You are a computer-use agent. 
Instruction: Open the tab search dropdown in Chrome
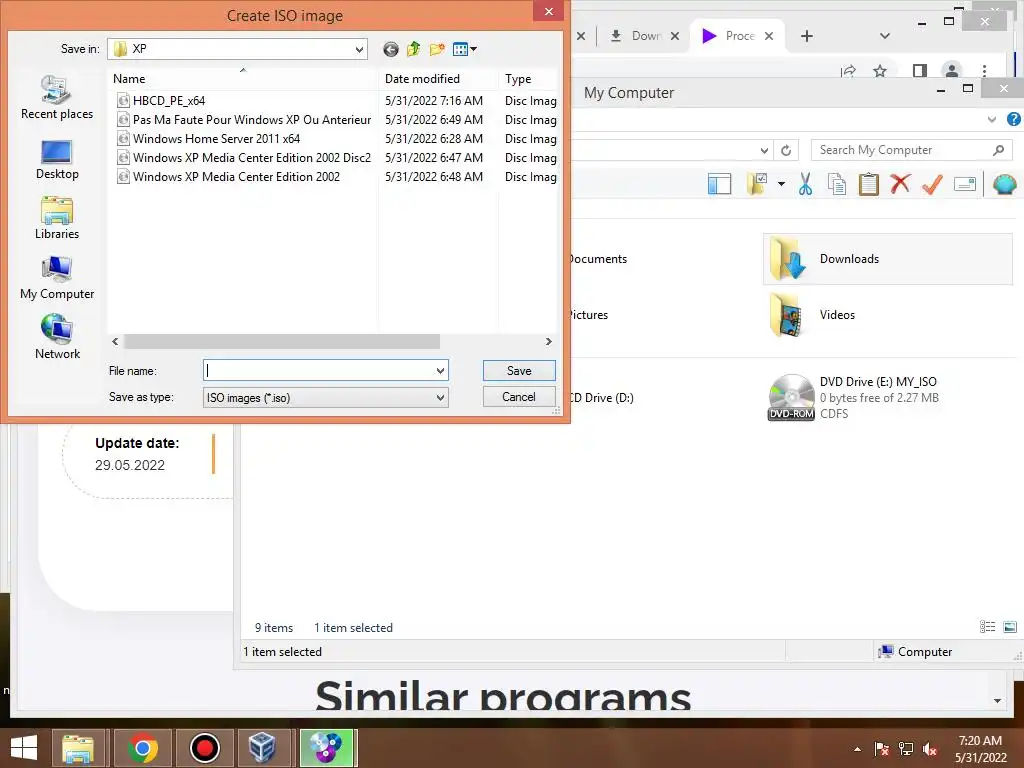pyautogui.click(x=885, y=36)
